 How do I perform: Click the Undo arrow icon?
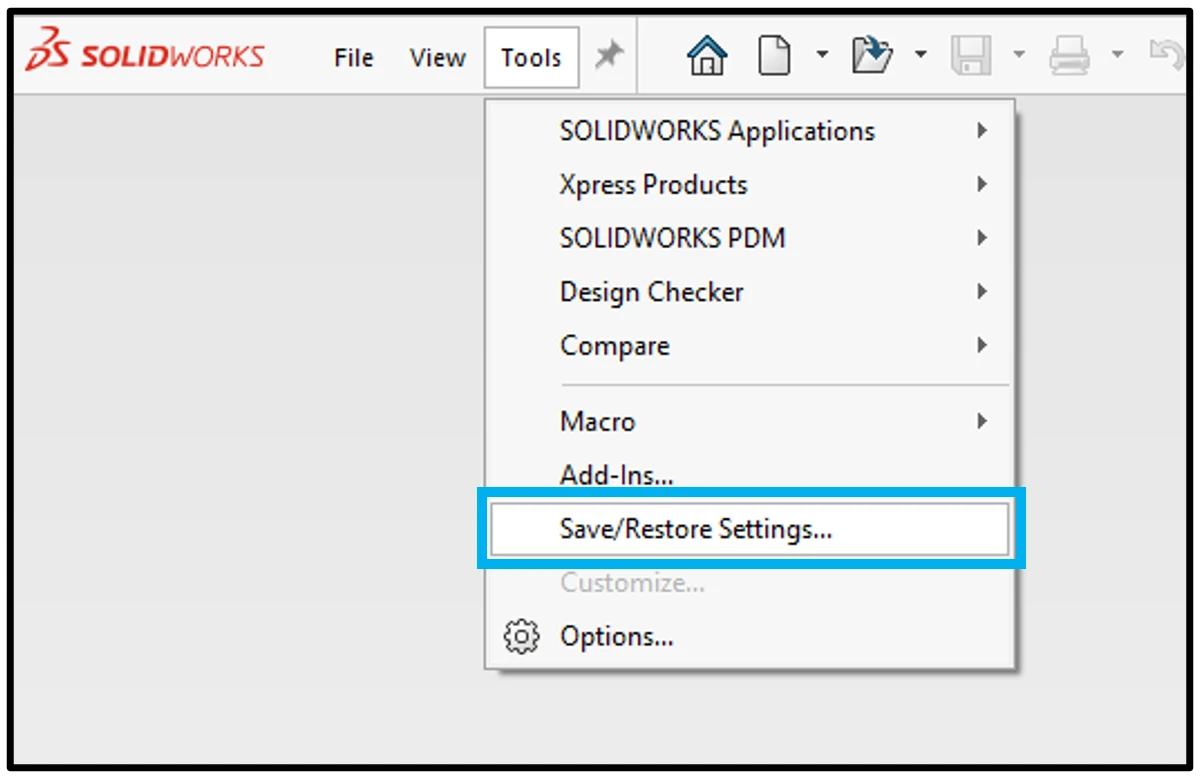click(1166, 56)
